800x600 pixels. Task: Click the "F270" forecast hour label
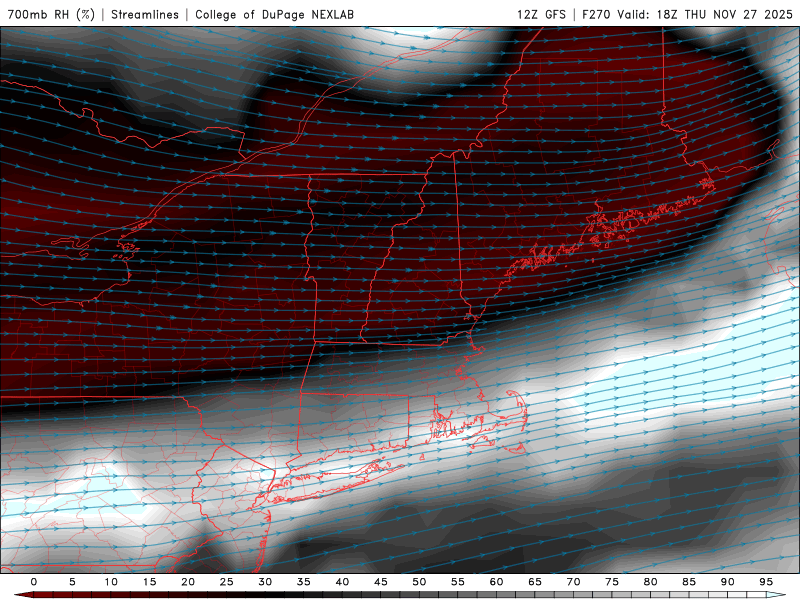click(596, 14)
